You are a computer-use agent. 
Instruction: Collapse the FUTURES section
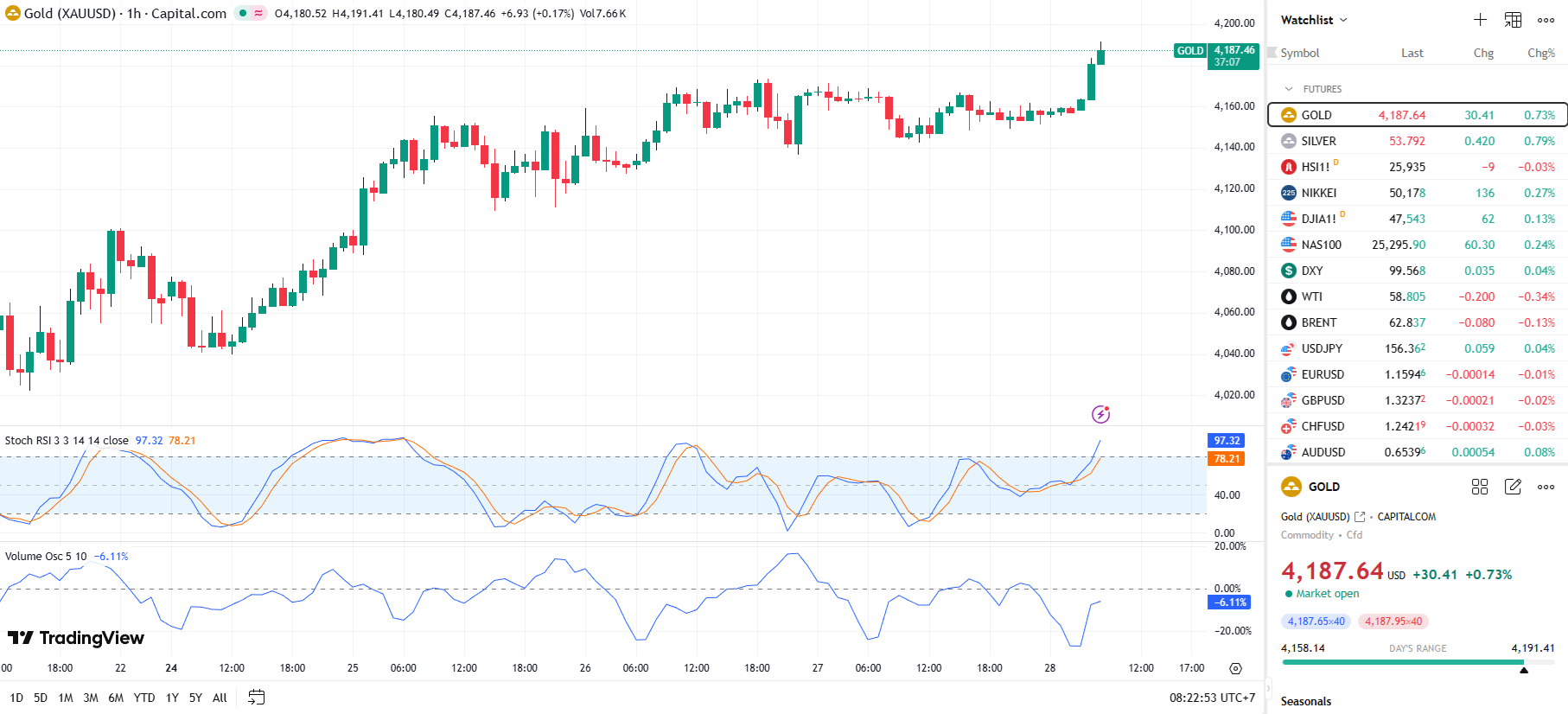(1289, 89)
